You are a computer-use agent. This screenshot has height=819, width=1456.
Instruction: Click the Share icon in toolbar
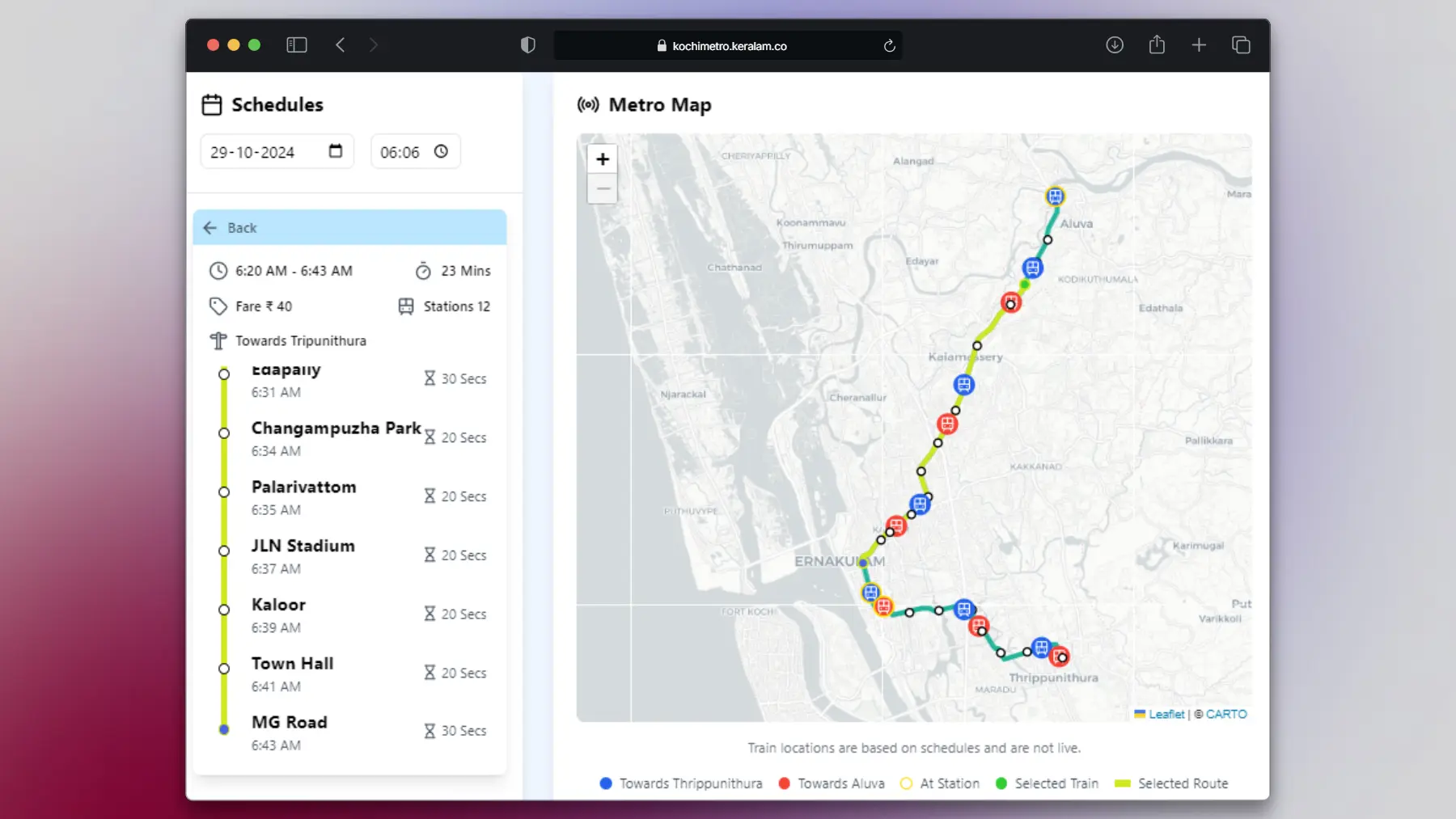tap(1157, 45)
